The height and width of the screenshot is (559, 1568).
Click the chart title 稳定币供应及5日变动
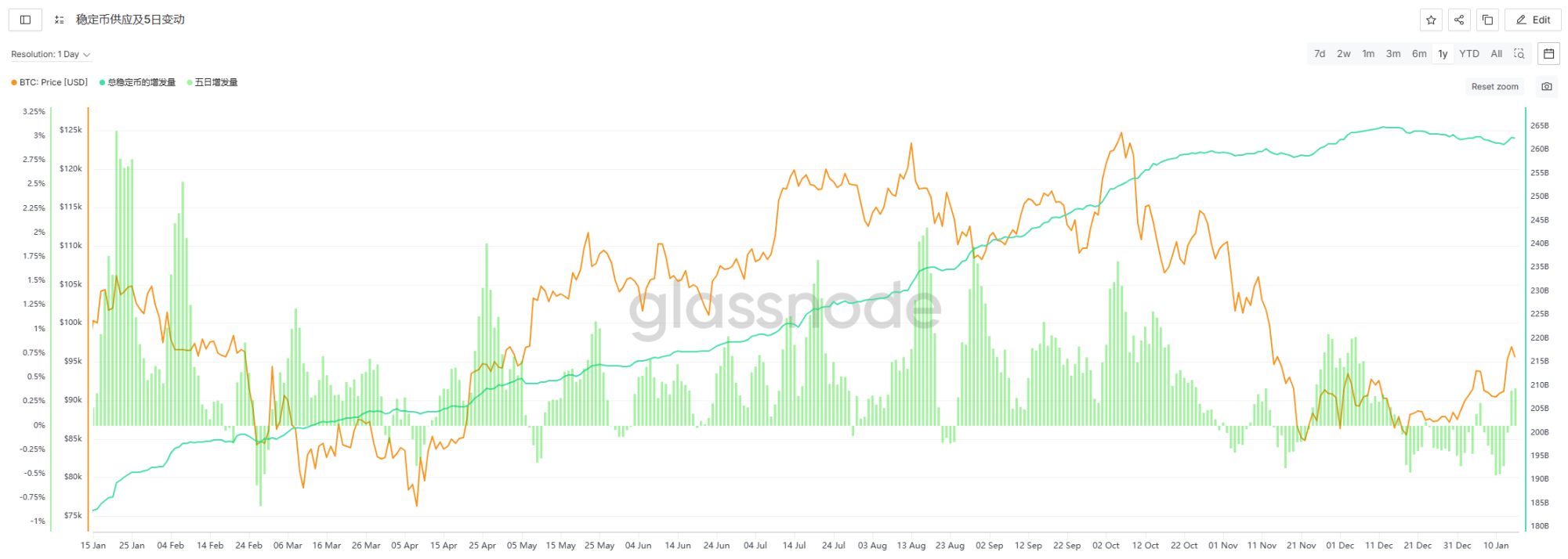pyautogui.click(x=130, y=20)
